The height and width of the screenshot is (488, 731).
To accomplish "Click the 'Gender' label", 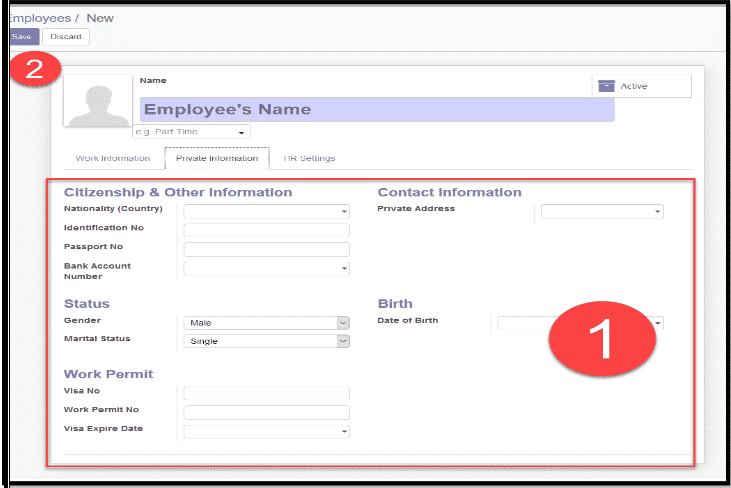I will (83, 321).
